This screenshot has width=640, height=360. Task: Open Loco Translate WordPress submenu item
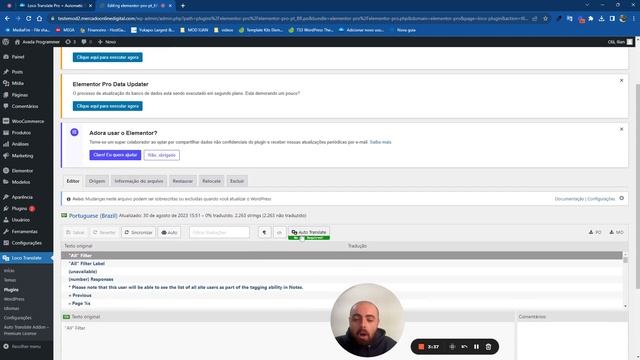pos(14,299)
